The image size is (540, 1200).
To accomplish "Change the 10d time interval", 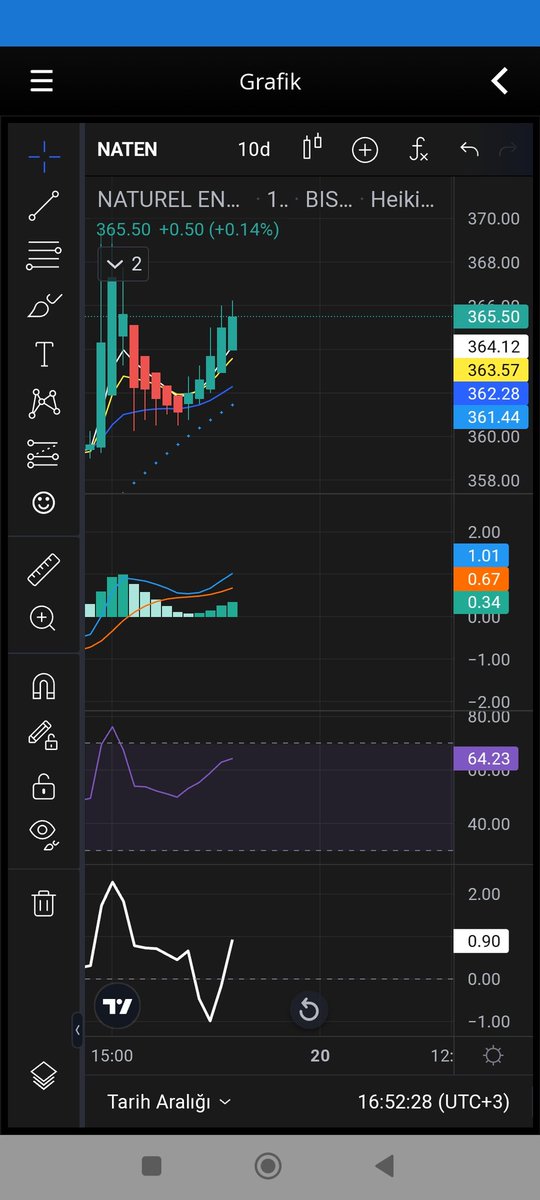I will (254, 150).
